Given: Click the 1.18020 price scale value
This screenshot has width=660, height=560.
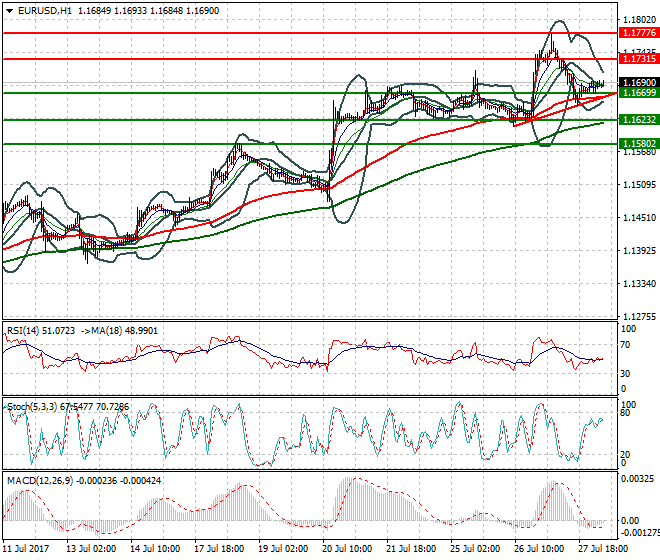Looking at the screenshot, I should (639, 20).
